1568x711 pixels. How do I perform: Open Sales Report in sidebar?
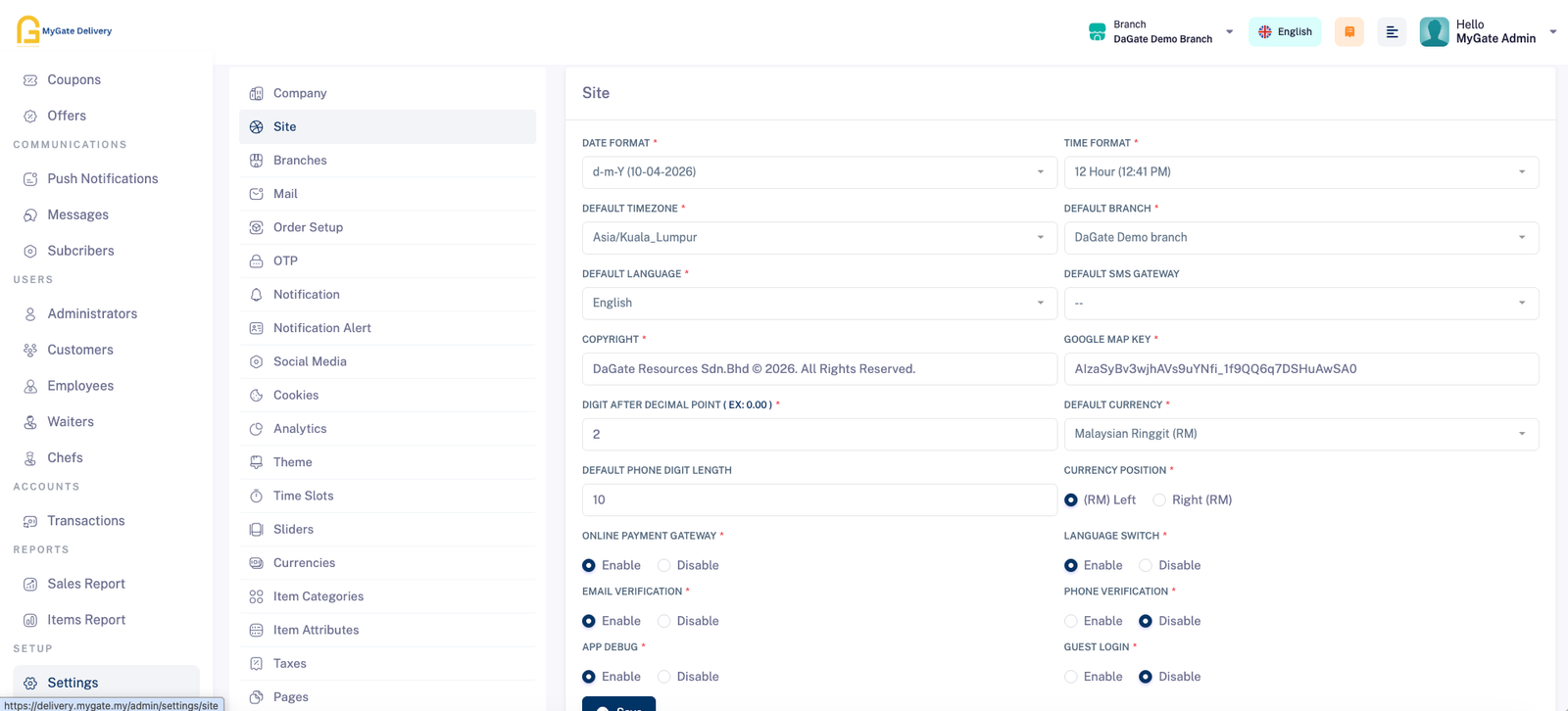pos(86,584)
